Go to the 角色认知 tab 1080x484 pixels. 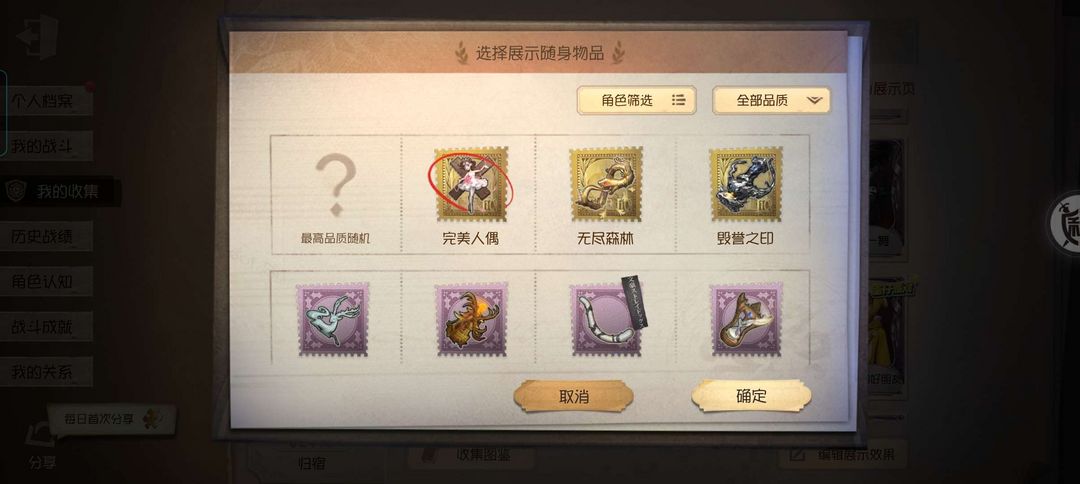[47, 282]
